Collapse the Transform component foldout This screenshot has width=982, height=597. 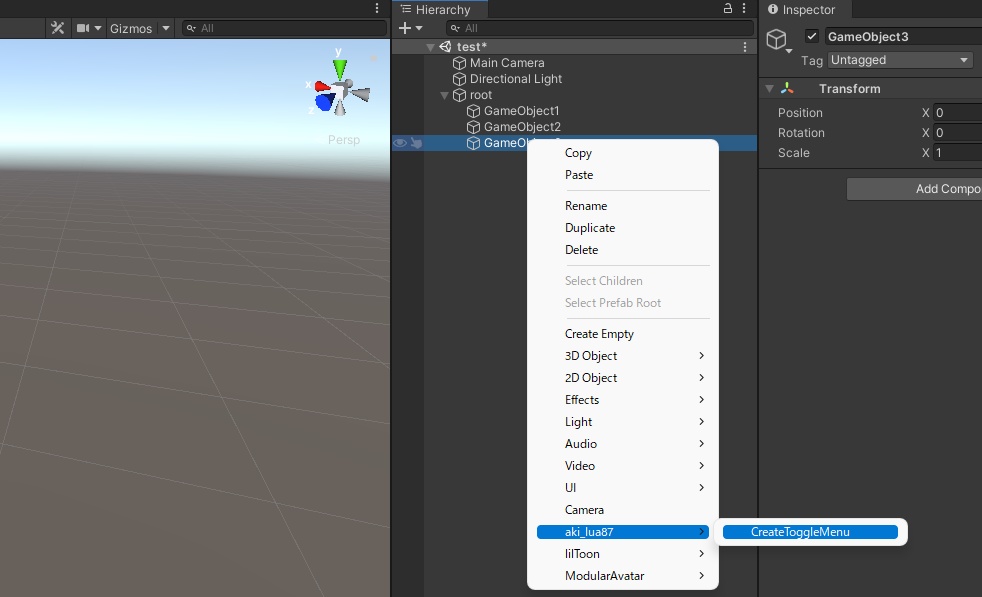tap(769, 89)
